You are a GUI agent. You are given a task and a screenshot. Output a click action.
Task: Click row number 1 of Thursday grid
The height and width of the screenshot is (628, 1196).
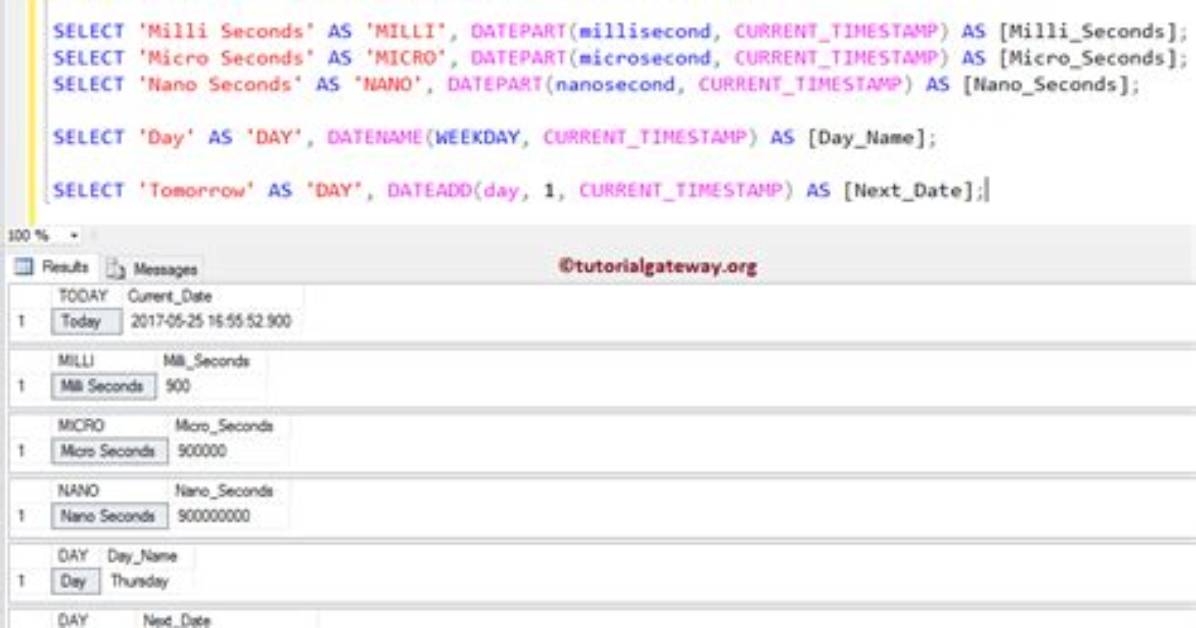tap(22, 581)
